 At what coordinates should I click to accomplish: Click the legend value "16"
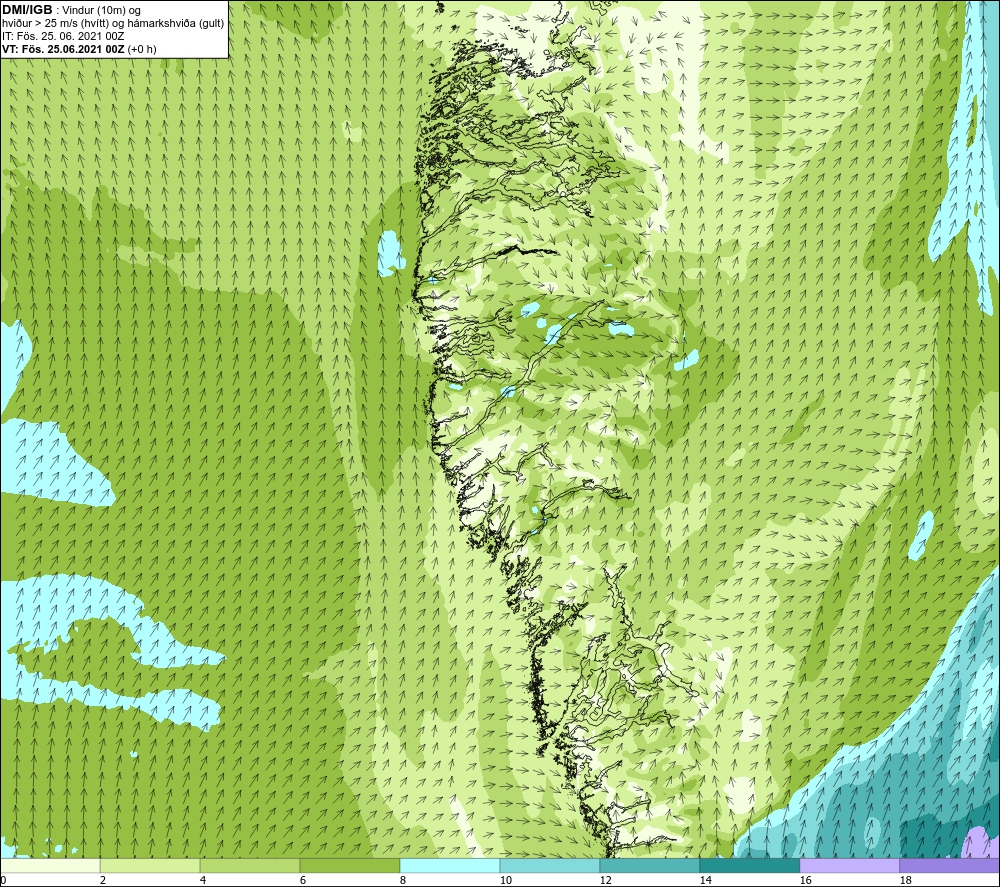(x=806, y=881)
